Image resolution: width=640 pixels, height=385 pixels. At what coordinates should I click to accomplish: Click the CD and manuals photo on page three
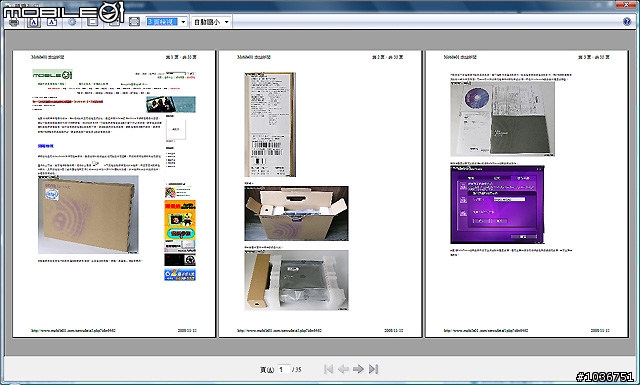[x=502, y=119]
